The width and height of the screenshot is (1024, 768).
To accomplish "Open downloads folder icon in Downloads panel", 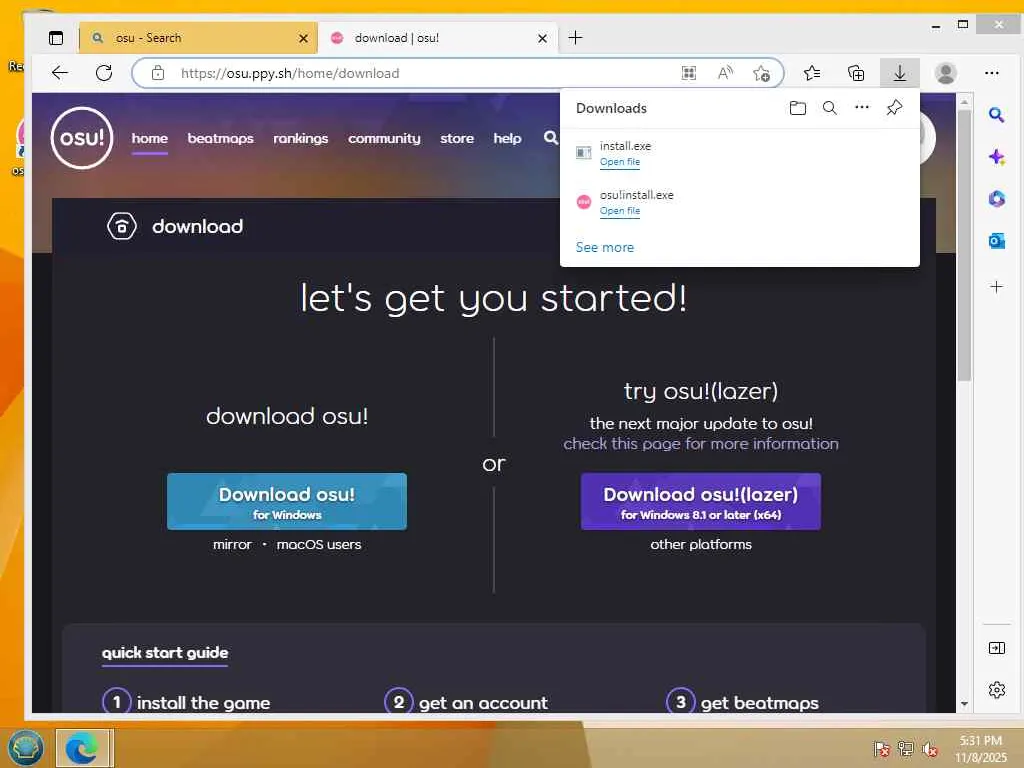I will [797, 108].
